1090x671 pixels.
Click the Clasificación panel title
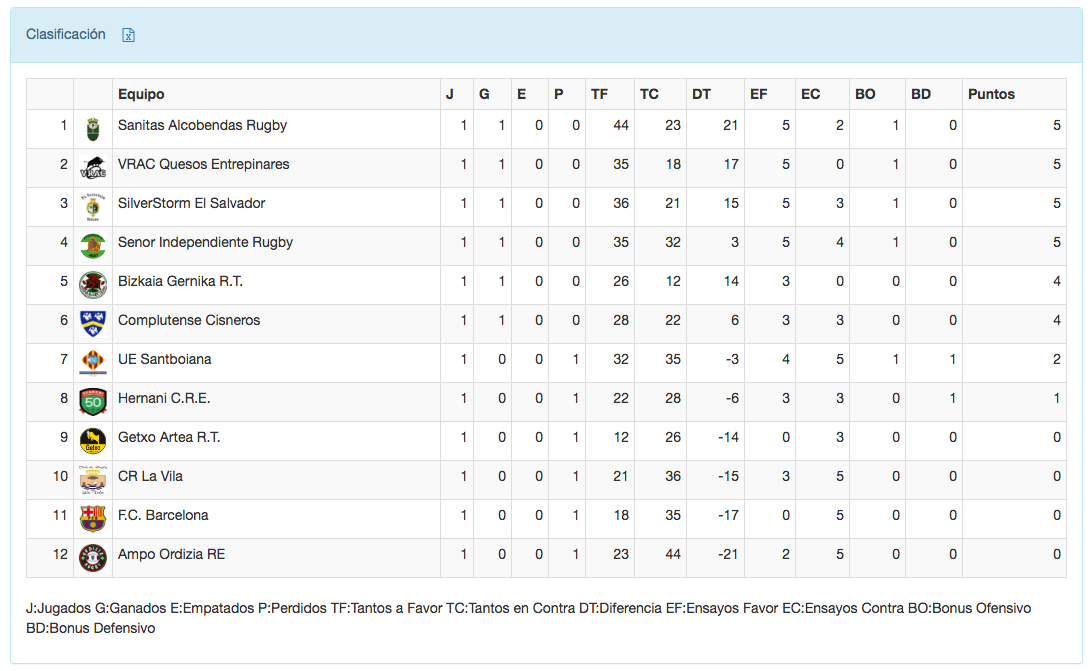pos(66,34)
